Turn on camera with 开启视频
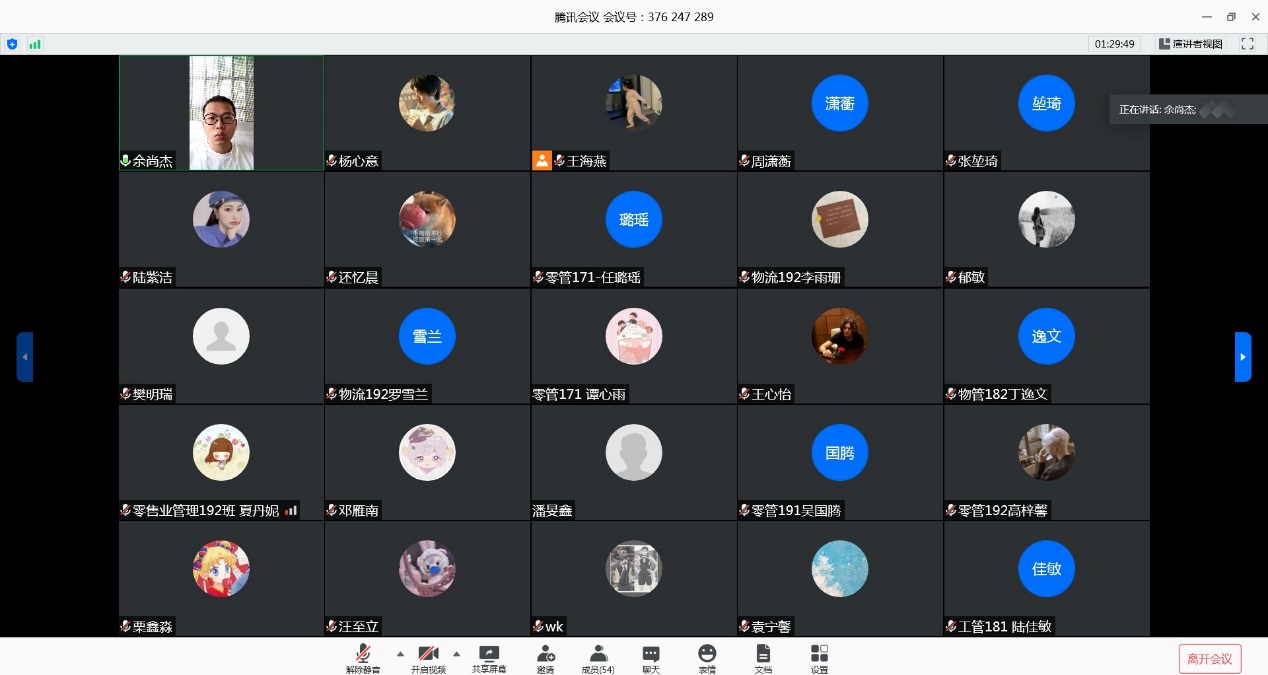 pyautogui.click(x=428, y=658)
